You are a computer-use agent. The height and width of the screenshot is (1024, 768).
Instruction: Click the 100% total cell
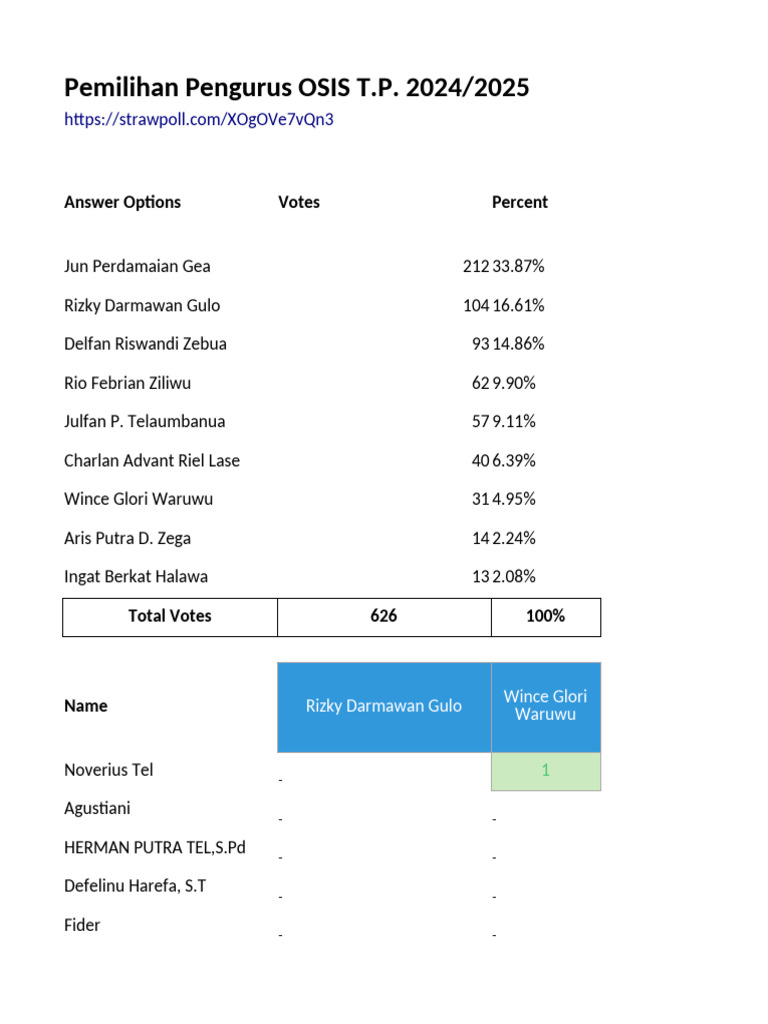(x=545, y=617)
